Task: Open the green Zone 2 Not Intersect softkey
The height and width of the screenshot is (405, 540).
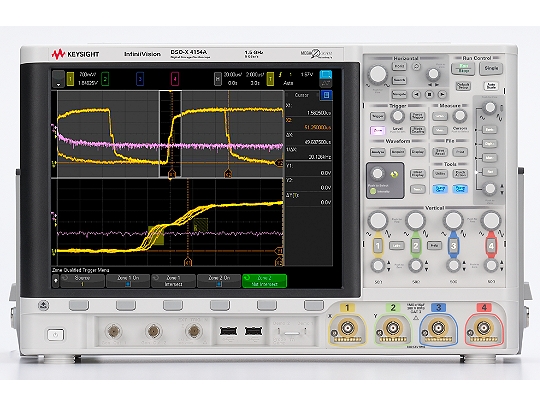Action: (x=264, y=281)
